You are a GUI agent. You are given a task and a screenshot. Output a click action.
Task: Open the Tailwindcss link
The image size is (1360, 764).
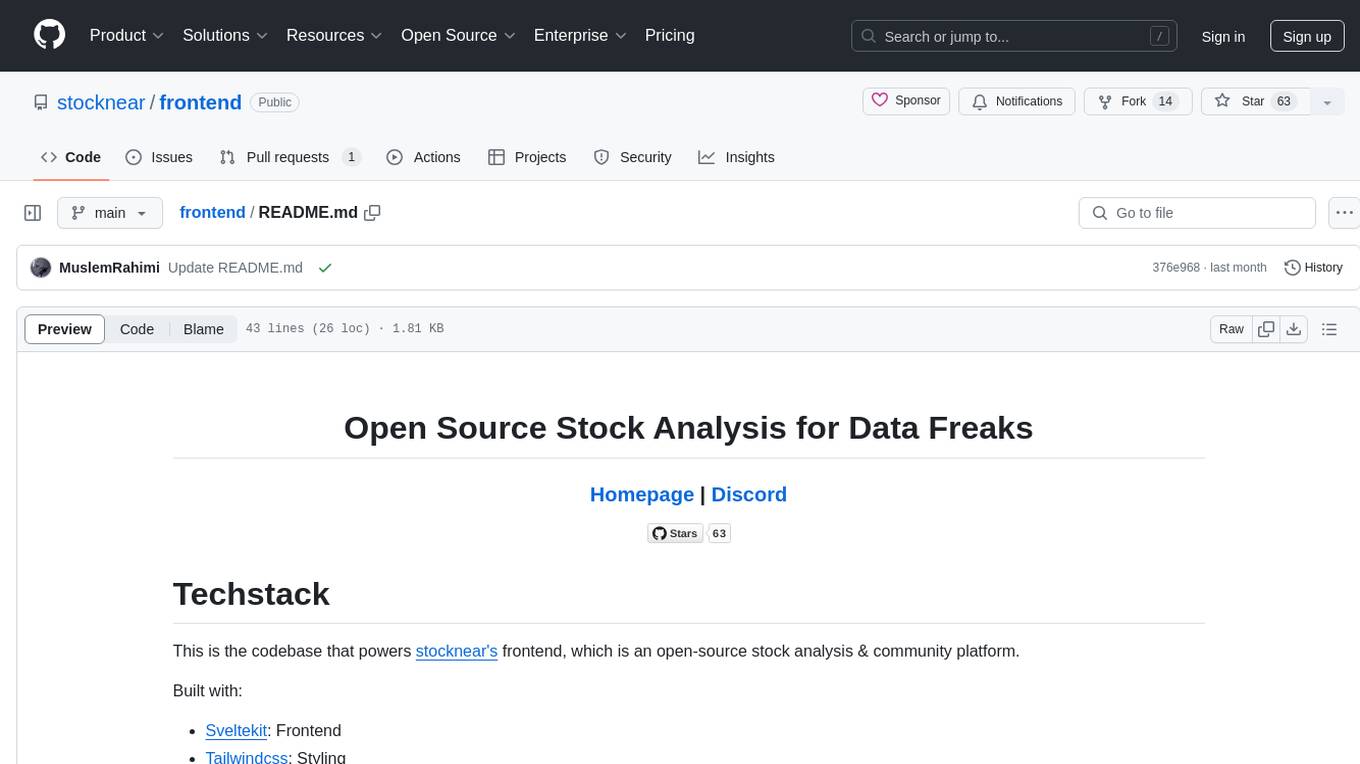tap(247, 757)
